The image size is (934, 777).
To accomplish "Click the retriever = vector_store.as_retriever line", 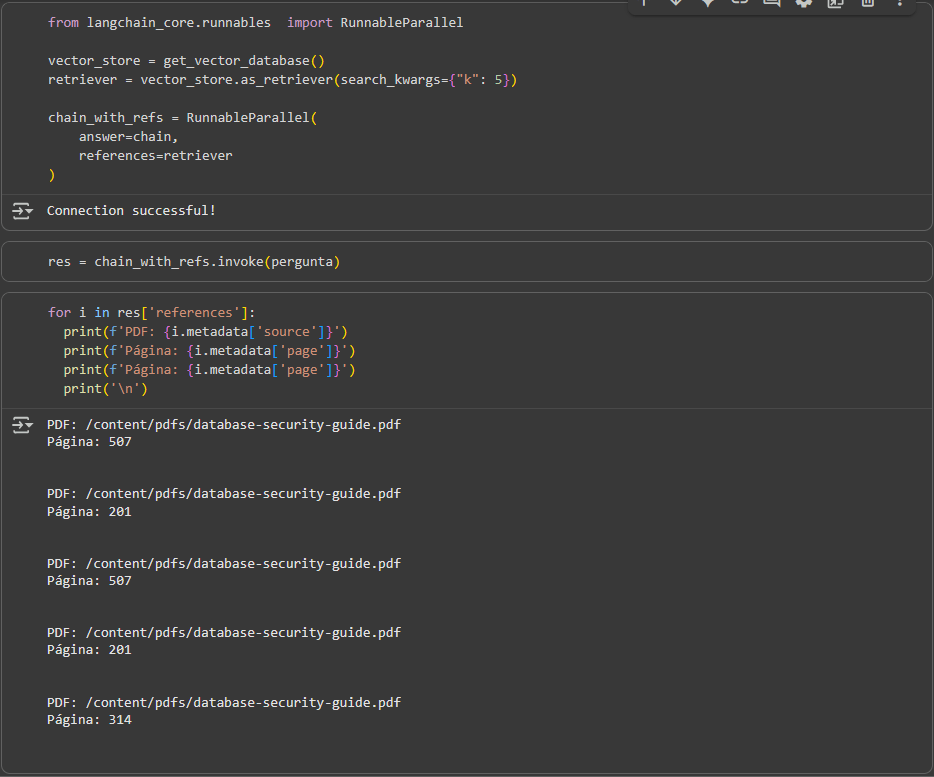I will point(282,79).
